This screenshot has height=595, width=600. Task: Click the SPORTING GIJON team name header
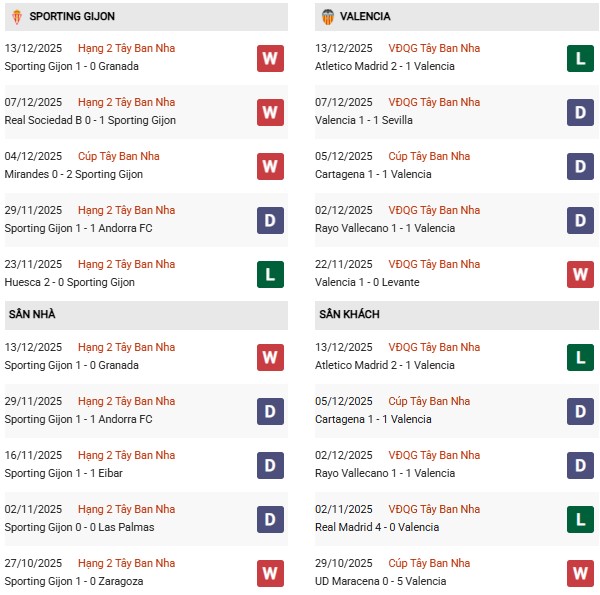[x=72, y=17]
